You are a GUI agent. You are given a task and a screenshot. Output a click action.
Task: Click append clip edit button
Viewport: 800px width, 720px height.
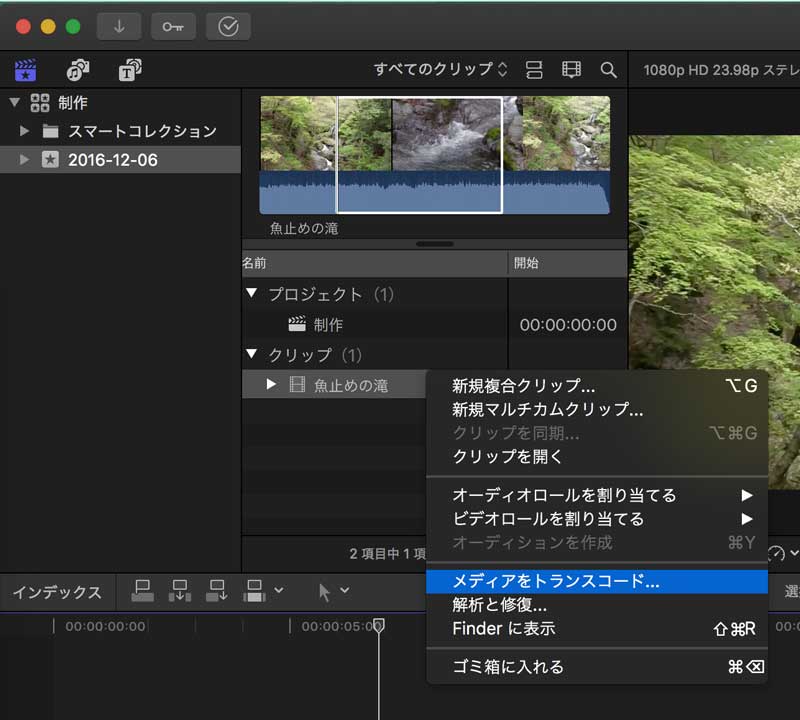217,591
